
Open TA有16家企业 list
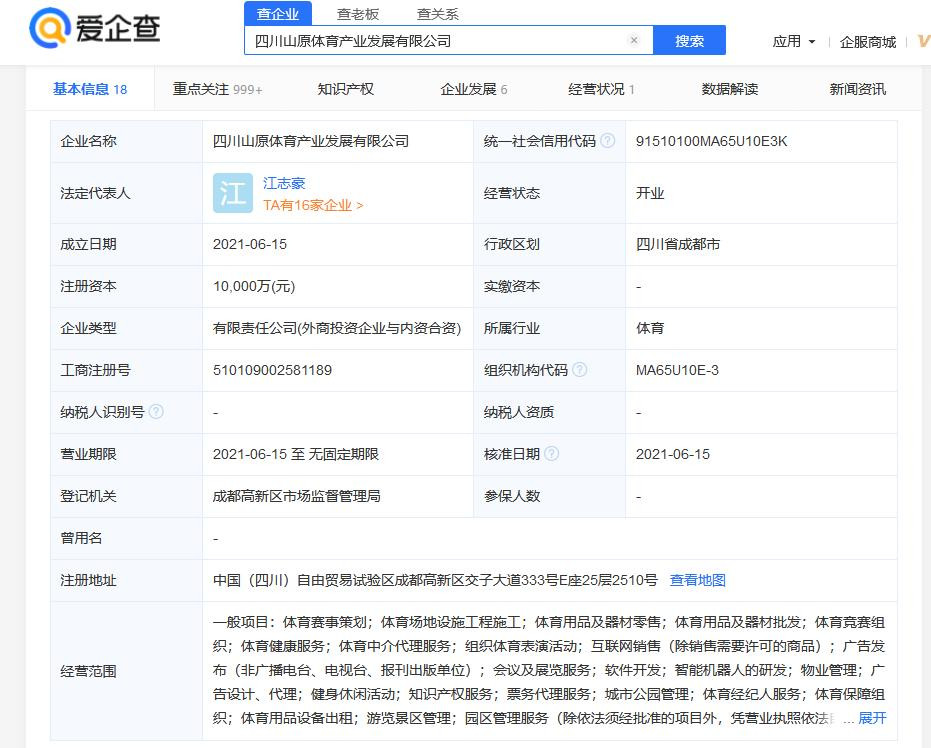(x=313, y=205)
